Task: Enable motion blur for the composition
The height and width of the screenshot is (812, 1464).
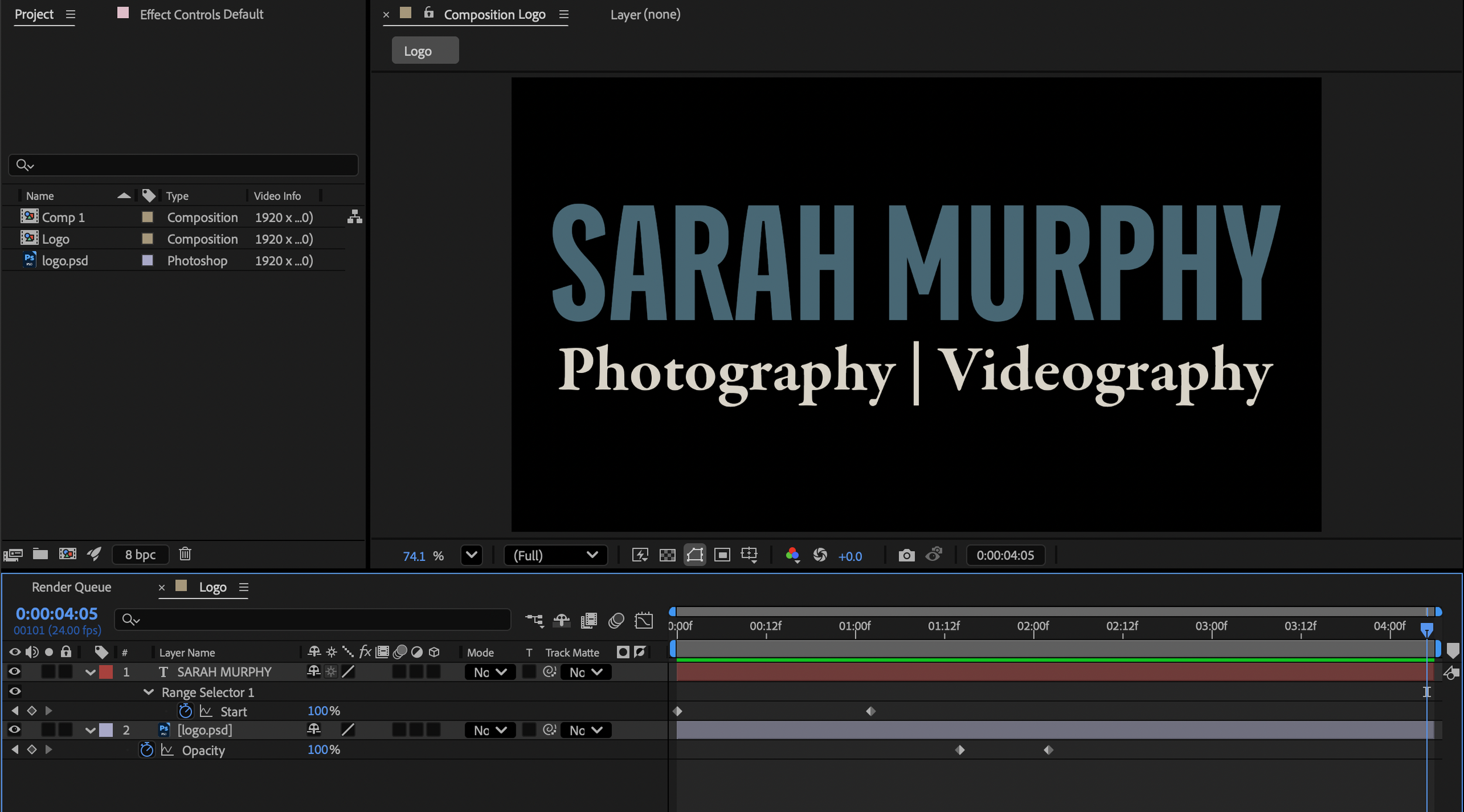Action: pyautogui.click(x=616, y=620)
